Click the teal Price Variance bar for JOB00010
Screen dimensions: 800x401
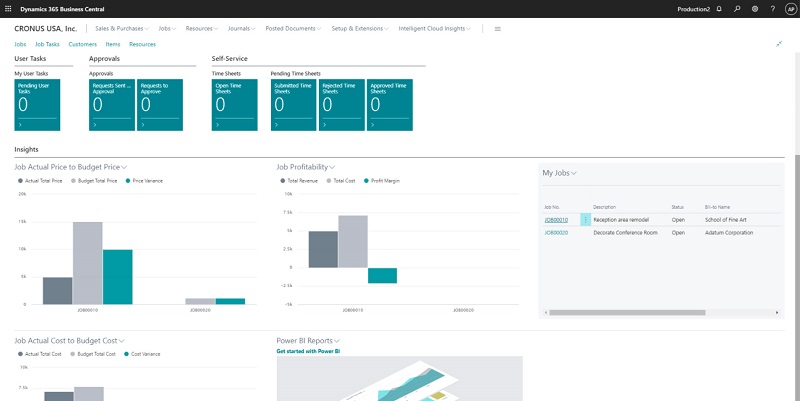pyautogui.click(x=117, y=276)
